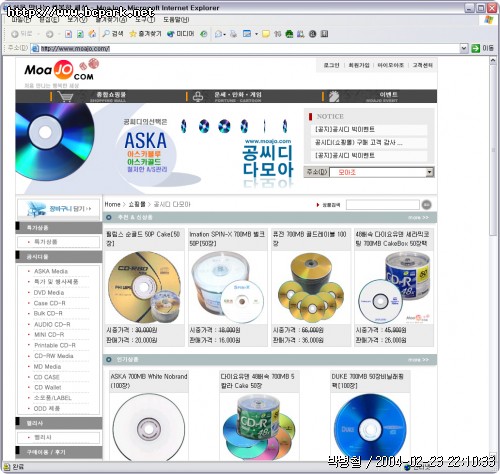500x474 pixels.
Task: Click the 회원가입 sign-up link
Action: 359,65
